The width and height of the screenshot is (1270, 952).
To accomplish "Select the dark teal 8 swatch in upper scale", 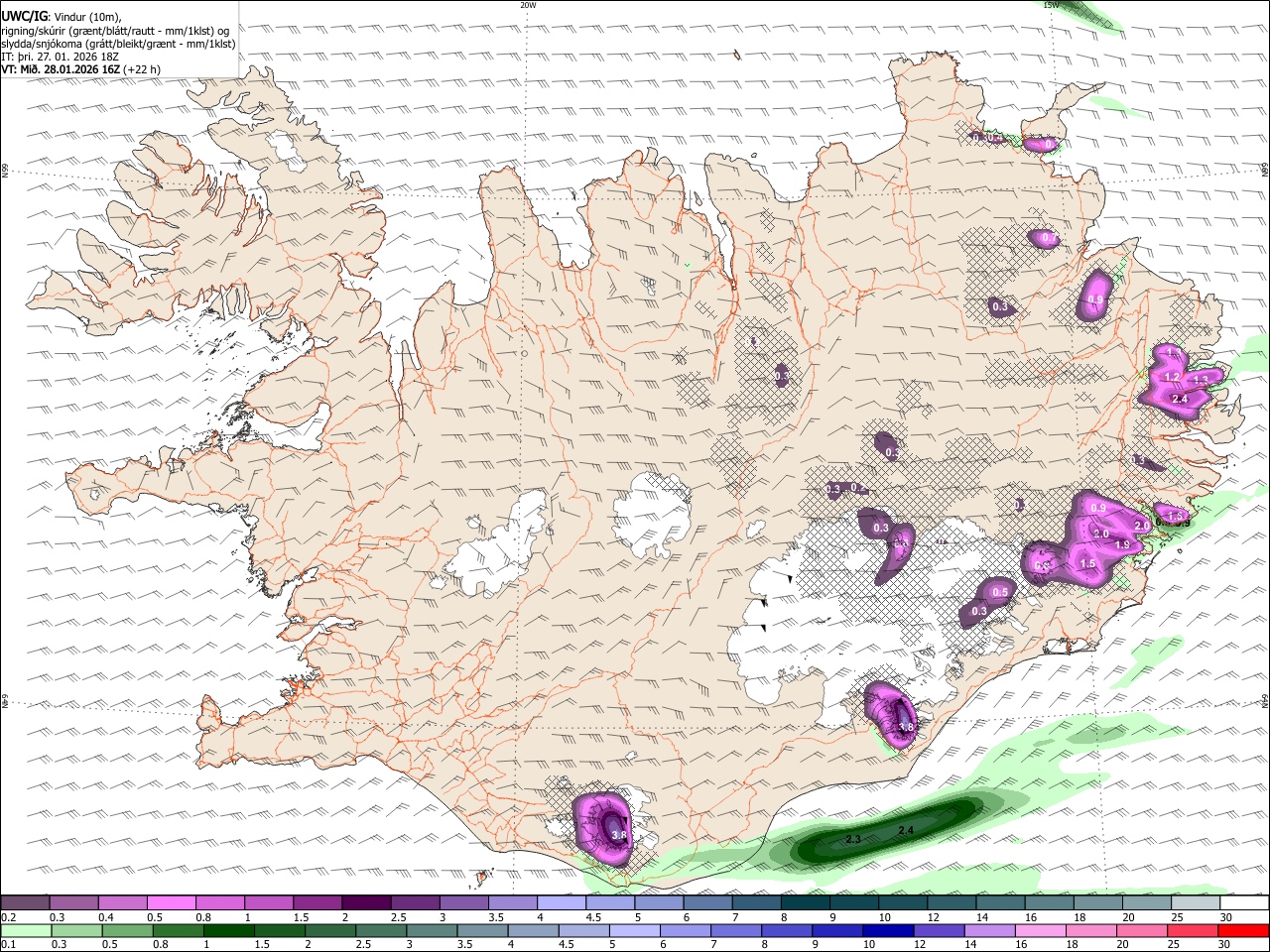I will [x=806, y=903].
